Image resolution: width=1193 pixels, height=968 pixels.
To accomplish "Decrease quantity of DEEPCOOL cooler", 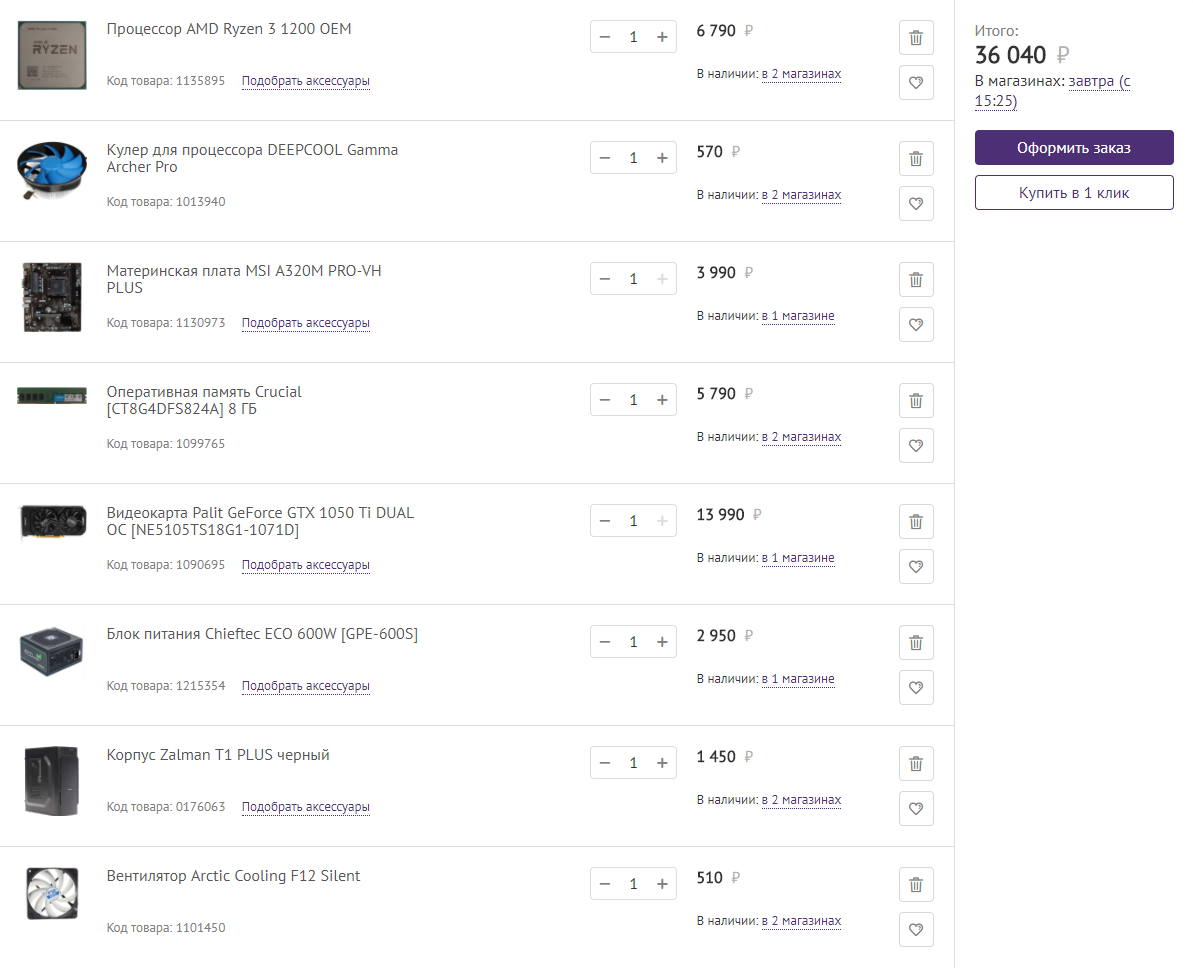I will point(605,158).
